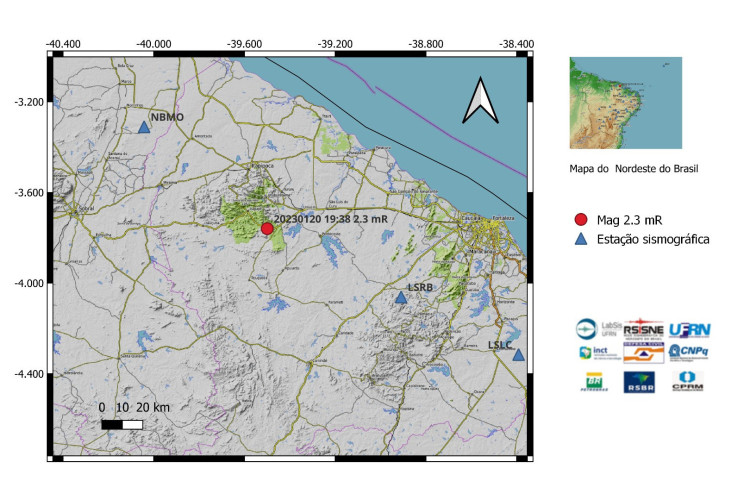Select the LSLC station triangle marker
The width and height of the screenshot is (750, 500).
[518, 355]
